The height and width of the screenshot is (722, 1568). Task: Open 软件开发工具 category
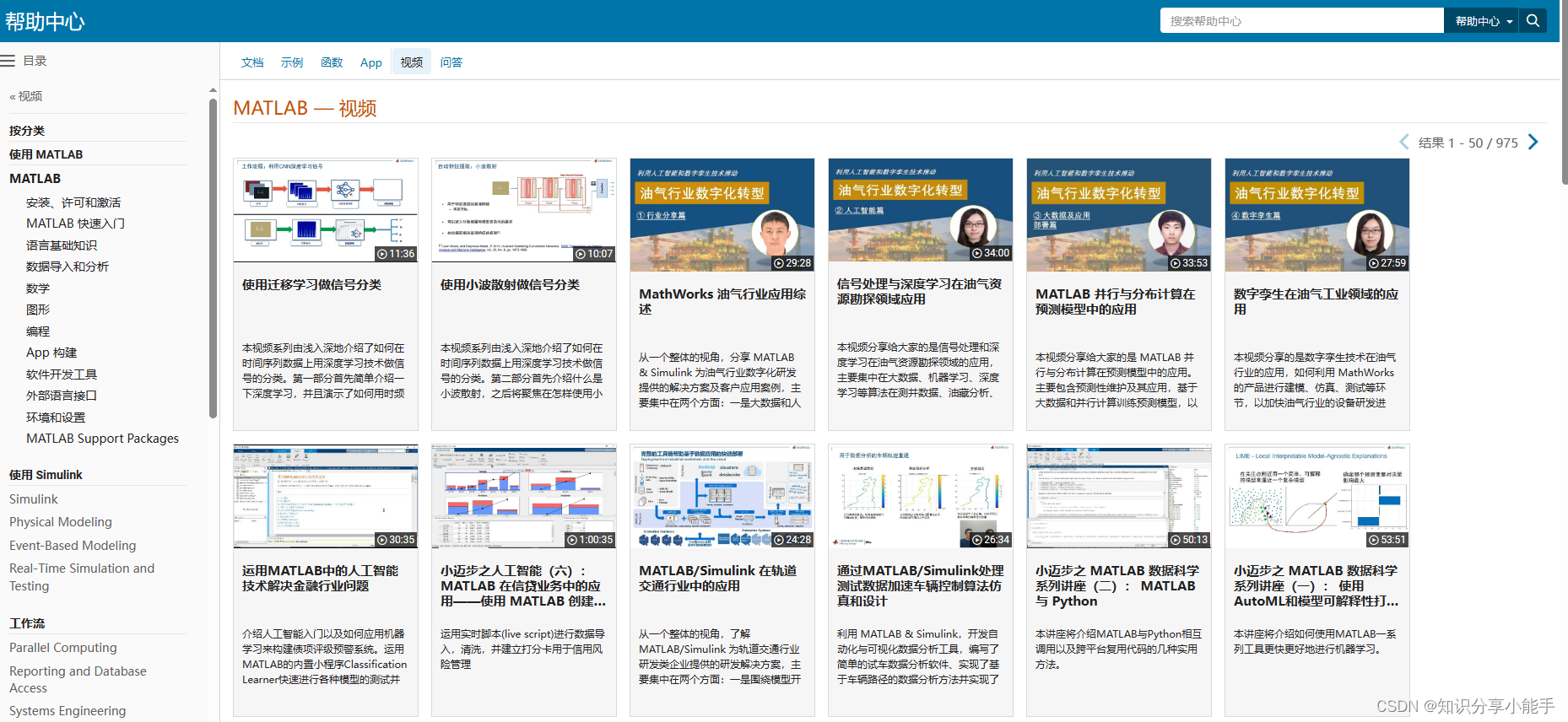click(62, 374)
